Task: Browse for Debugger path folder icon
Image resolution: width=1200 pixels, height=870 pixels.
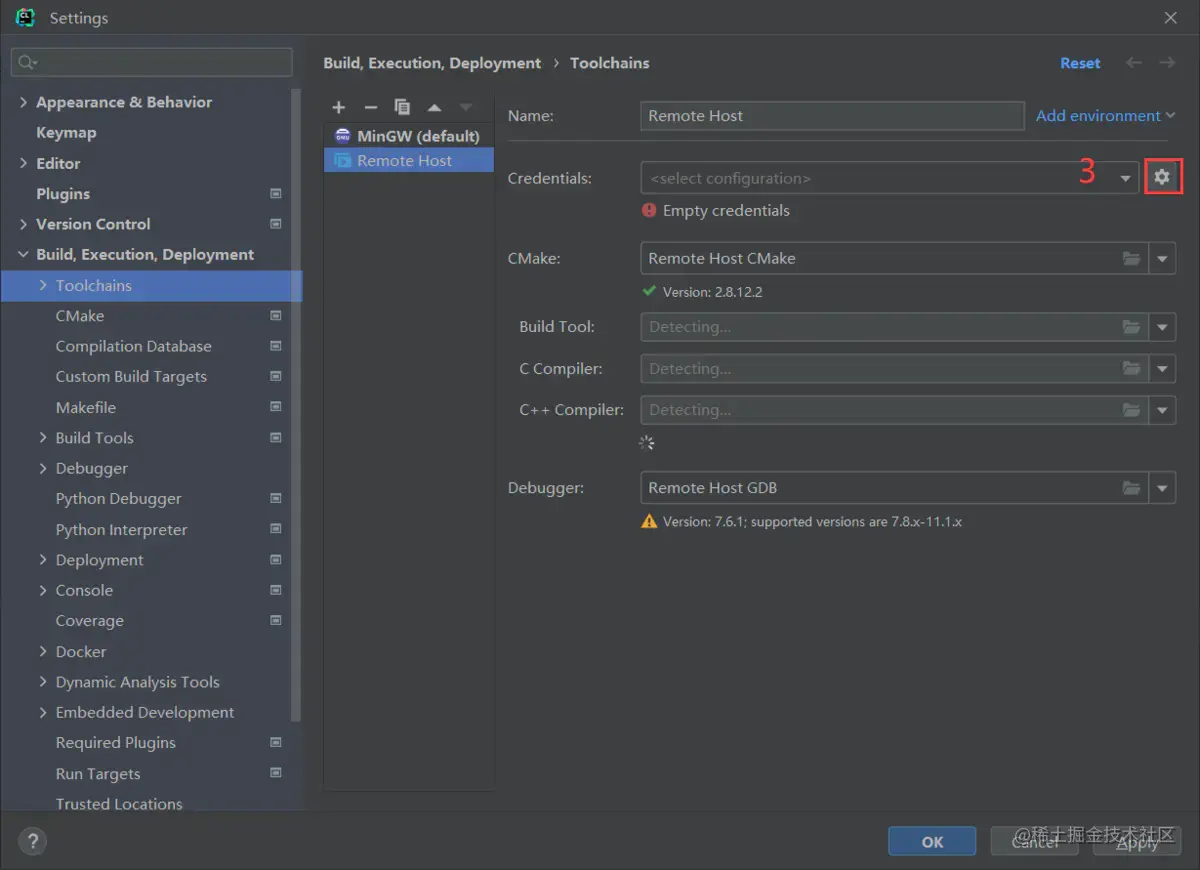Action: [x=1131, y=488]
